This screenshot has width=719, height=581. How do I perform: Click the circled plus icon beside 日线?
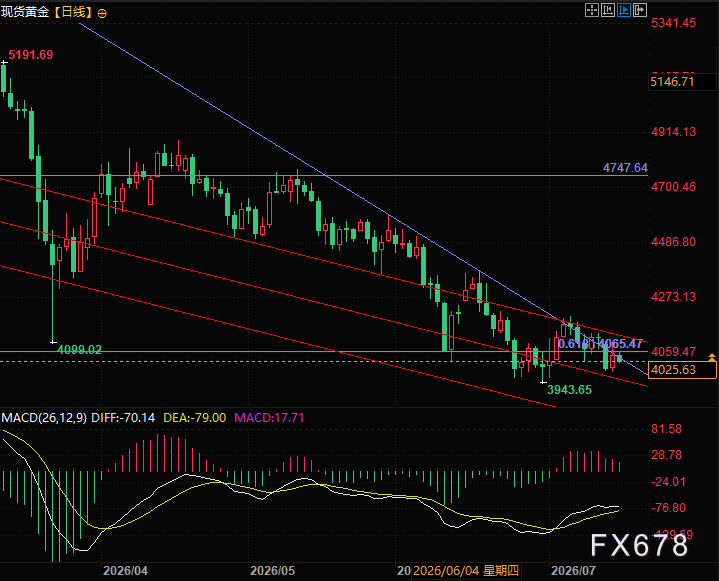point(102,13)
